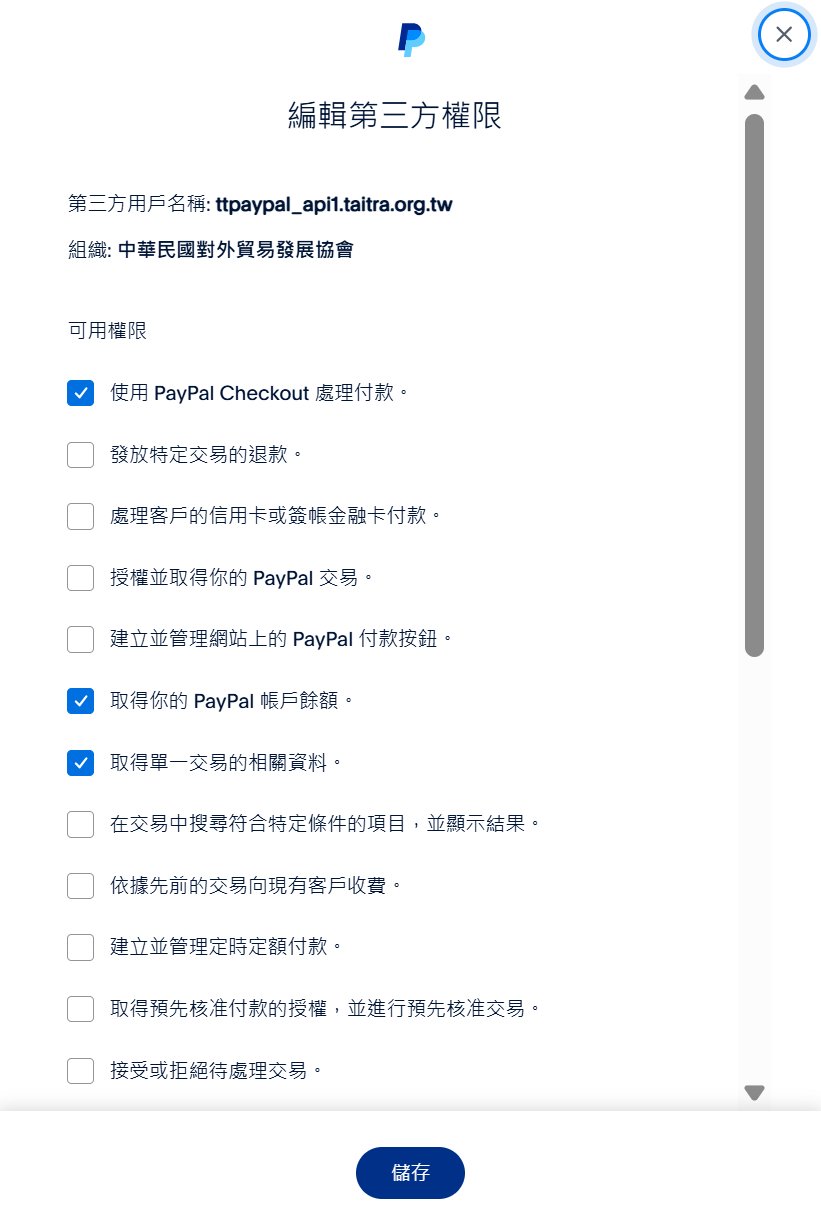
Task: Enable 接受或拒絕待處理交易 checkbox
Action: click(x=81, y=1070)
